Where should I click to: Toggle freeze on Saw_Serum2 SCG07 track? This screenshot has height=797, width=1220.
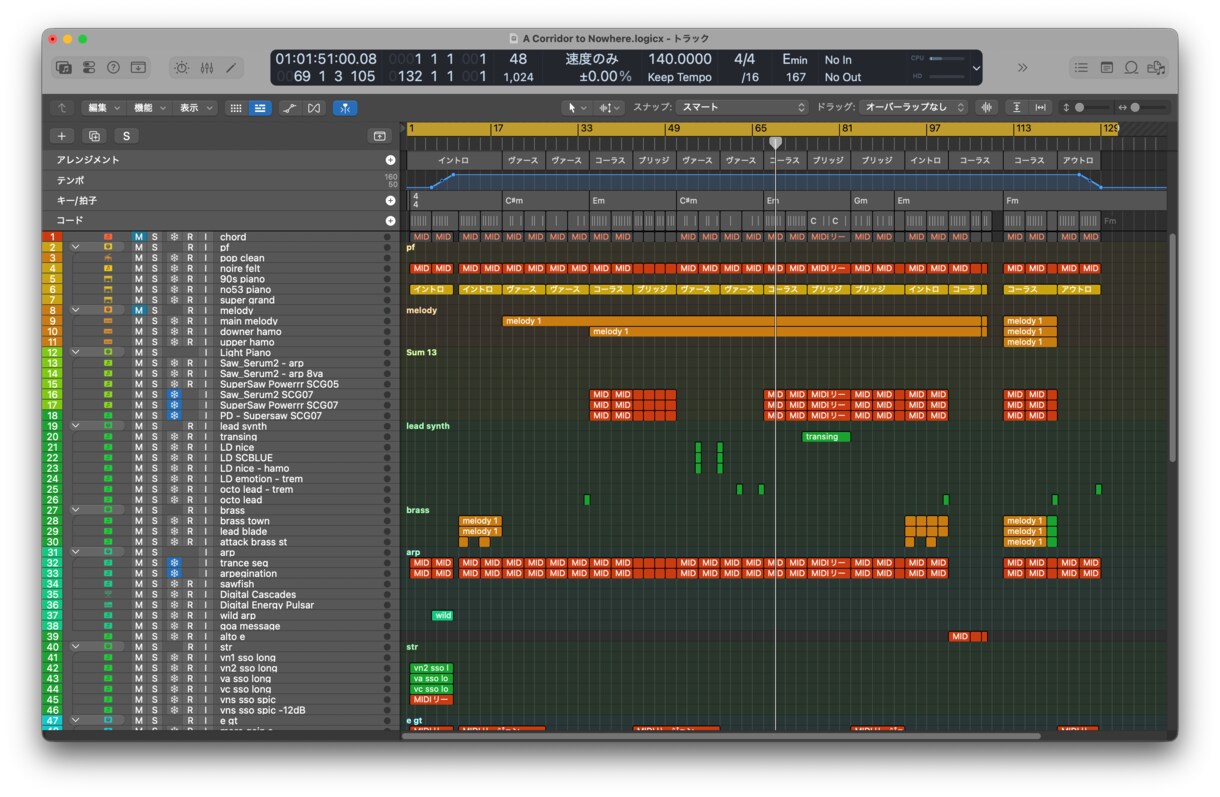pyautogui.click(x=174, y=395)
